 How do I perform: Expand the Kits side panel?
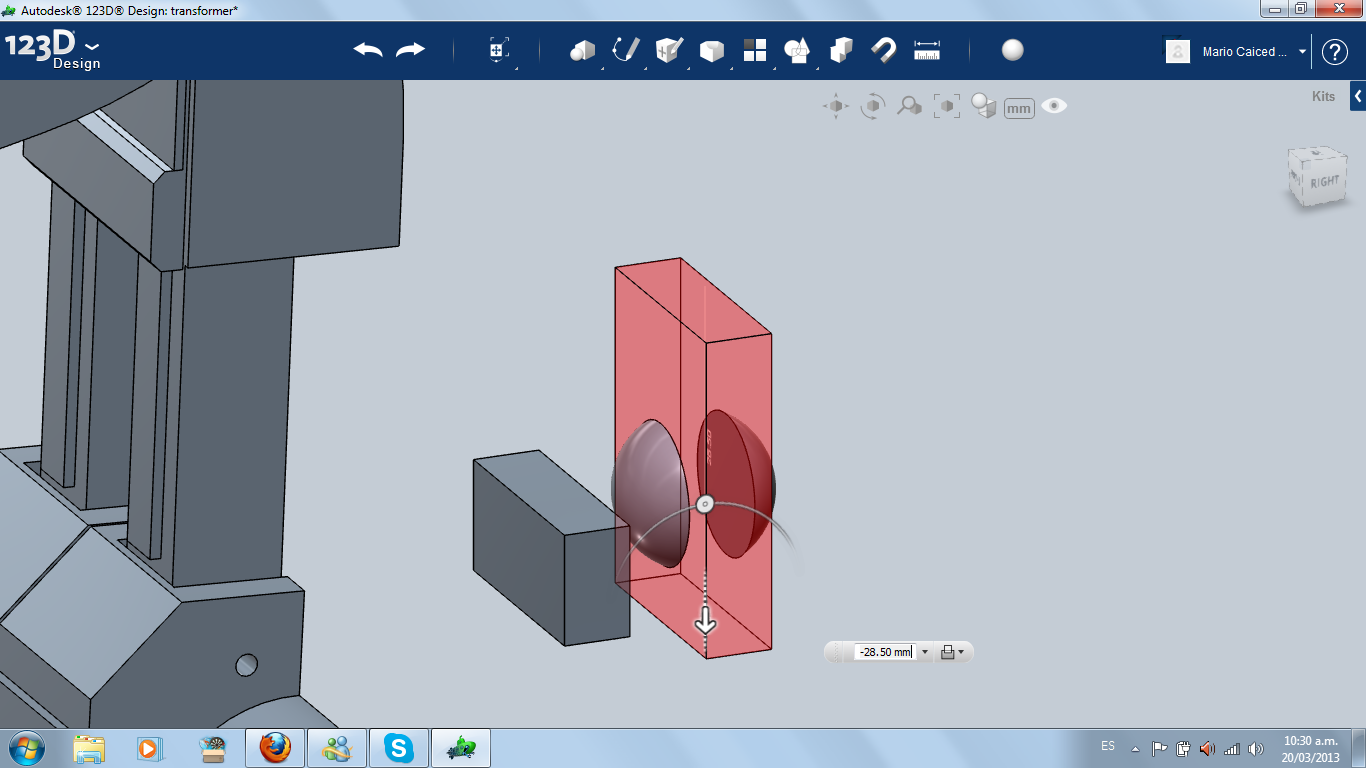[1358, 97]
